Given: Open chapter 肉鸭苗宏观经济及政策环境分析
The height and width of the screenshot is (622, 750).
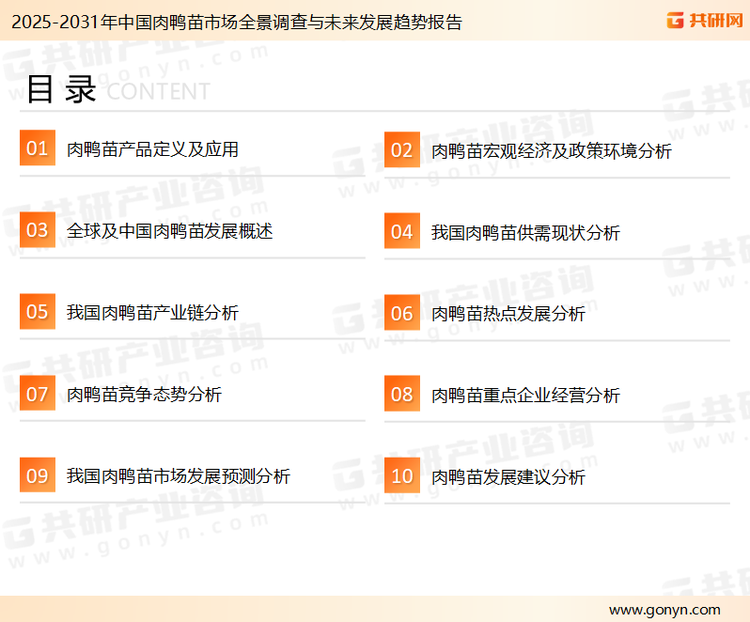Looking at the screenshot, I should (x=551, y=151).
